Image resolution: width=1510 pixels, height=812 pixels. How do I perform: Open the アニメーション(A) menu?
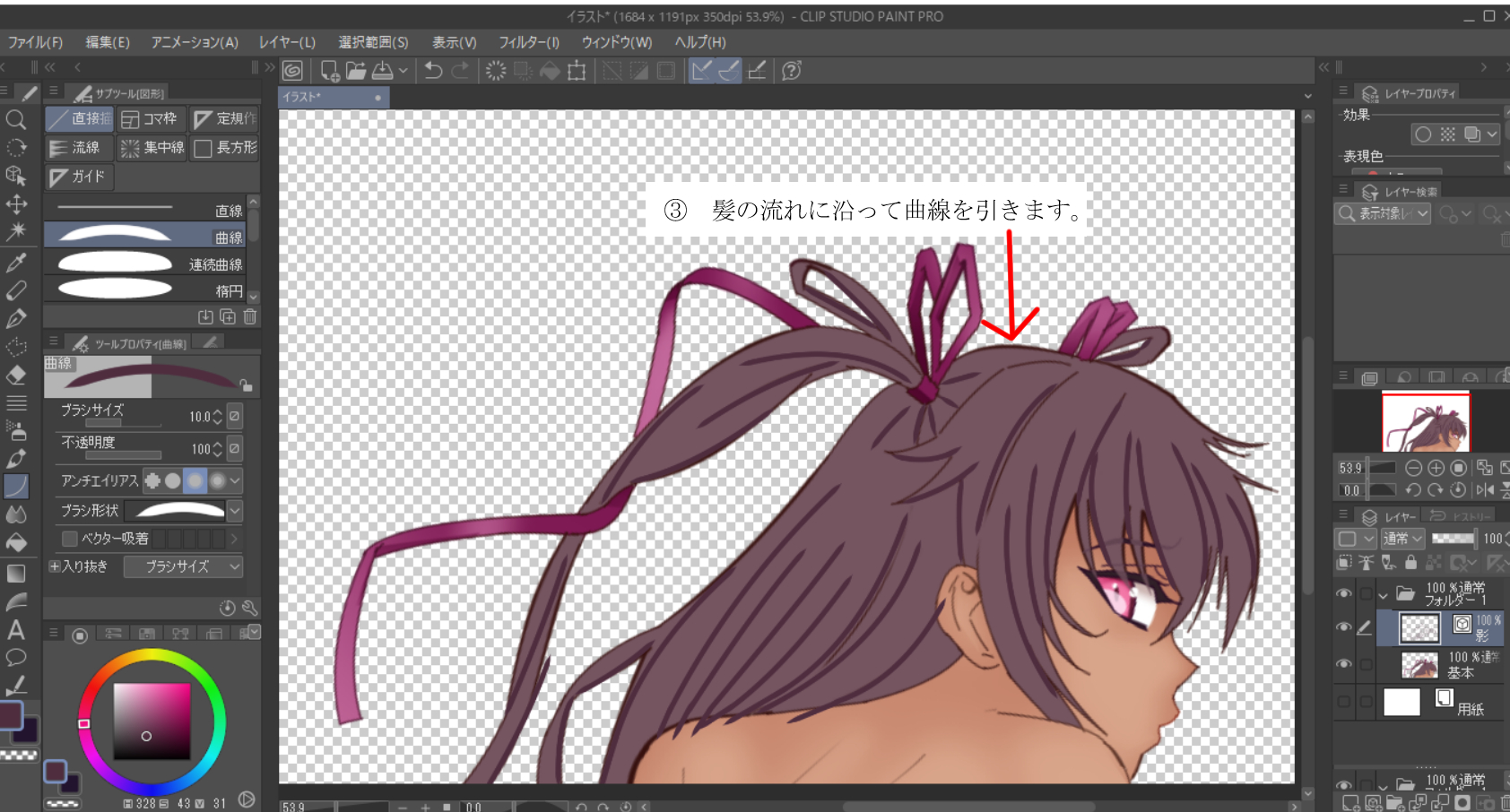coord(195,42)
